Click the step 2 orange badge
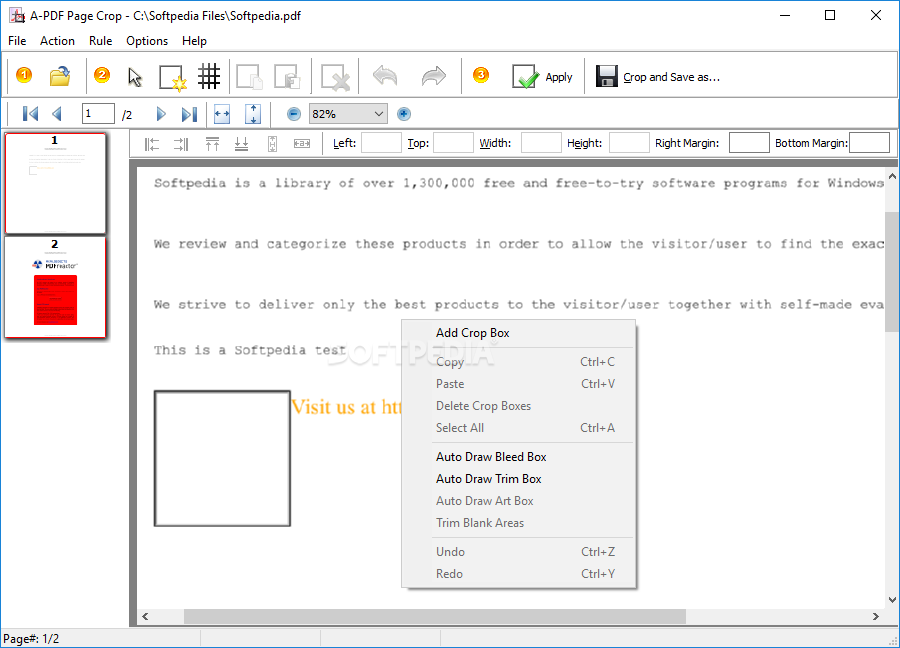 pyautogui.click(x=102, y=75)
